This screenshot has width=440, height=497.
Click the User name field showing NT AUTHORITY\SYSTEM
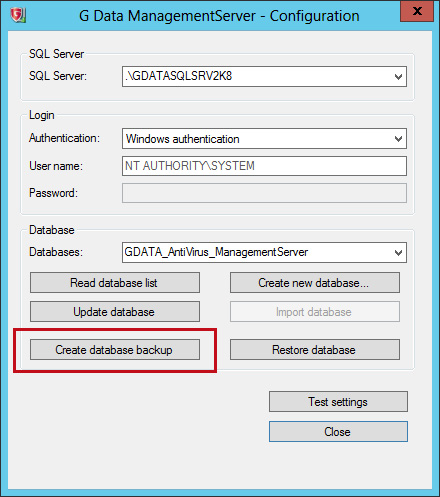264,166
